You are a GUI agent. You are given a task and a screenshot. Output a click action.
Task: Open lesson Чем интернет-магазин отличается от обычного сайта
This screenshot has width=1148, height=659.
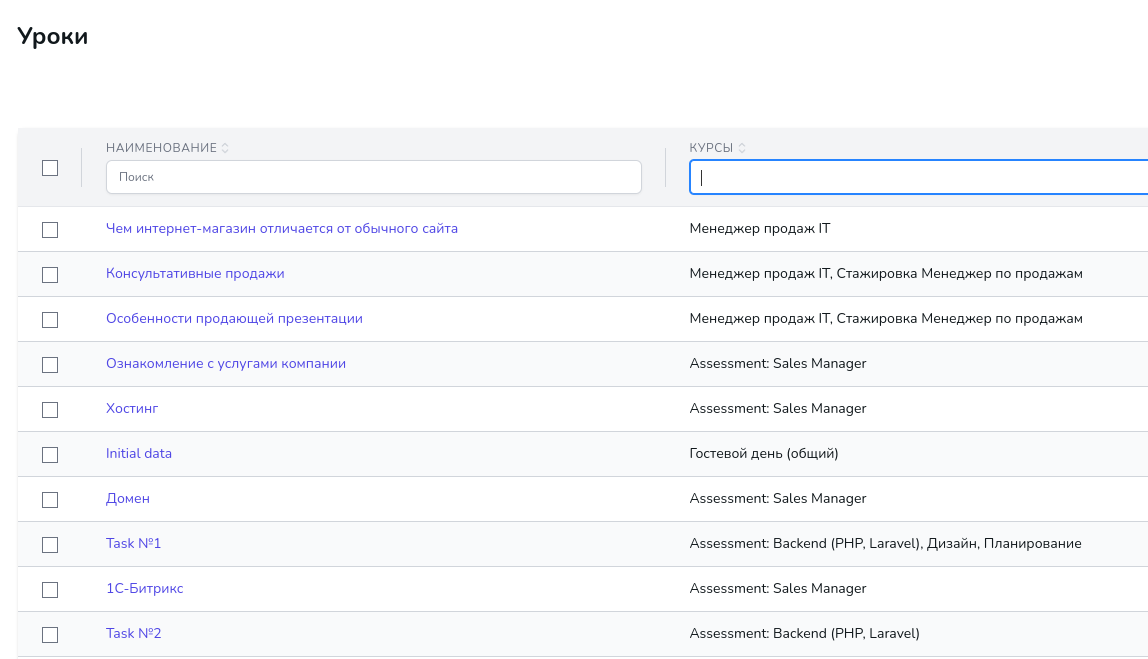tap(281, 229)
